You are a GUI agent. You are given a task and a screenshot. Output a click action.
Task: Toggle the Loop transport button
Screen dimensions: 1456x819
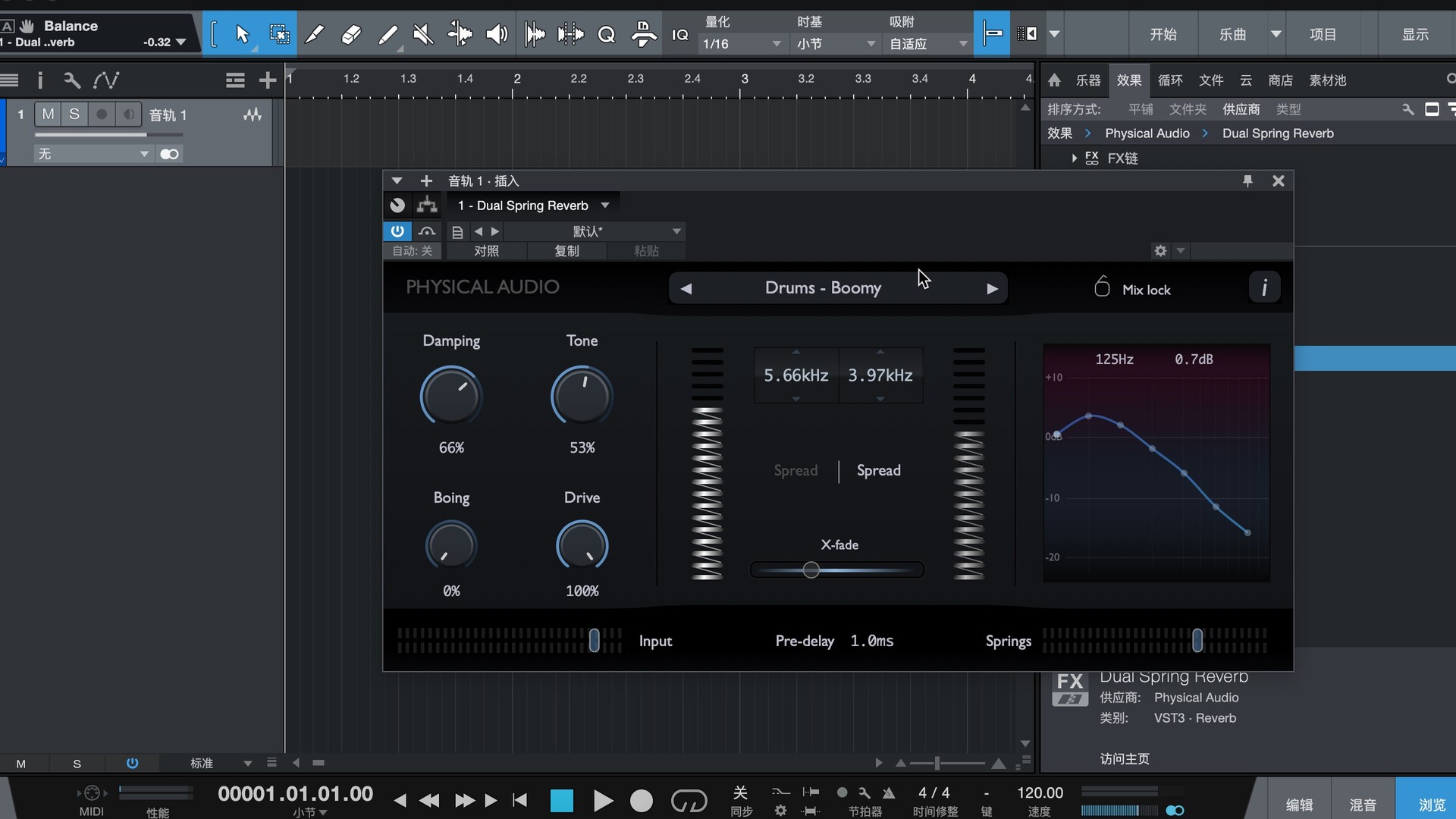[x=689, y=800]
